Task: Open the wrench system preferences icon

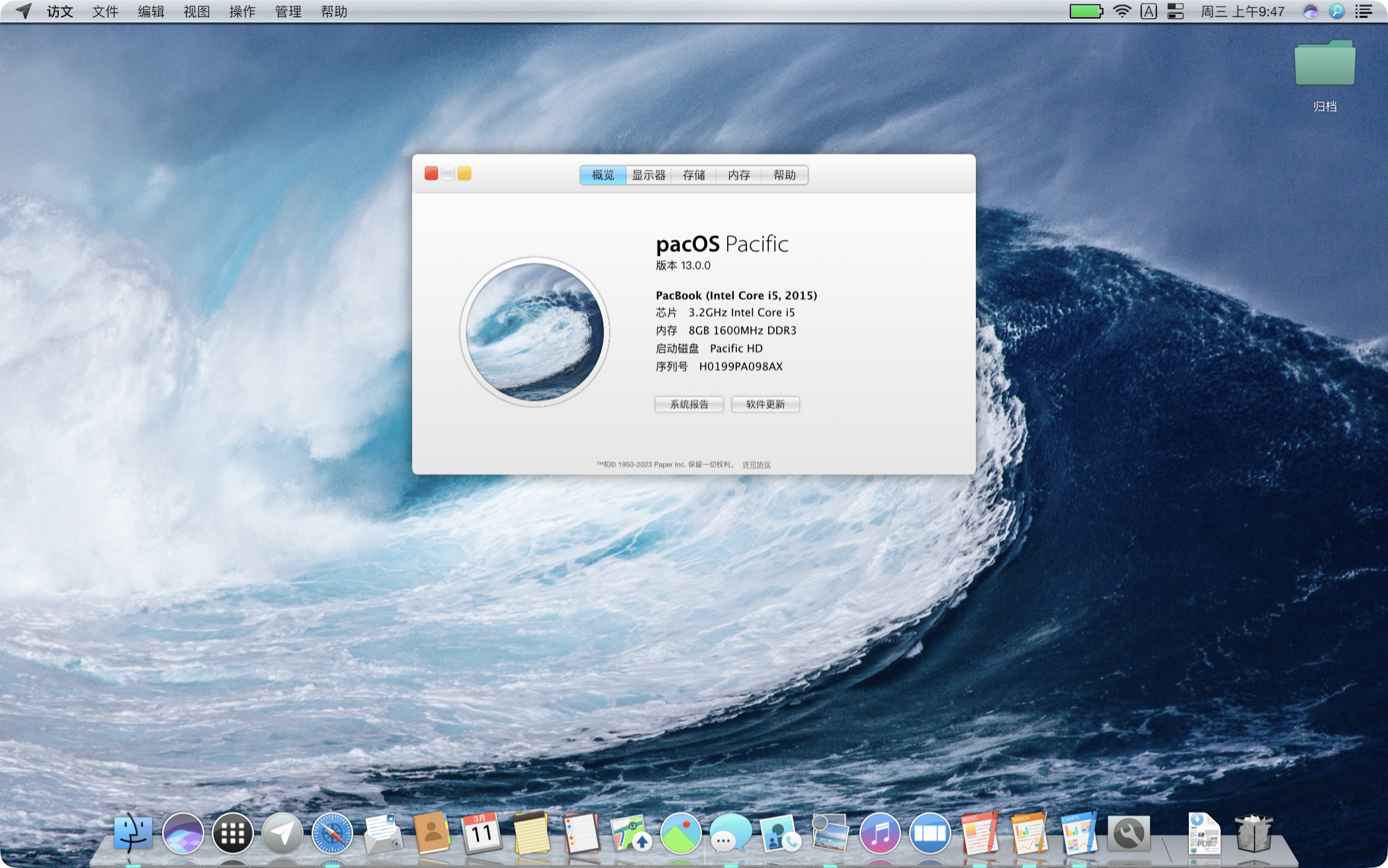Action: coord(1129,833)
